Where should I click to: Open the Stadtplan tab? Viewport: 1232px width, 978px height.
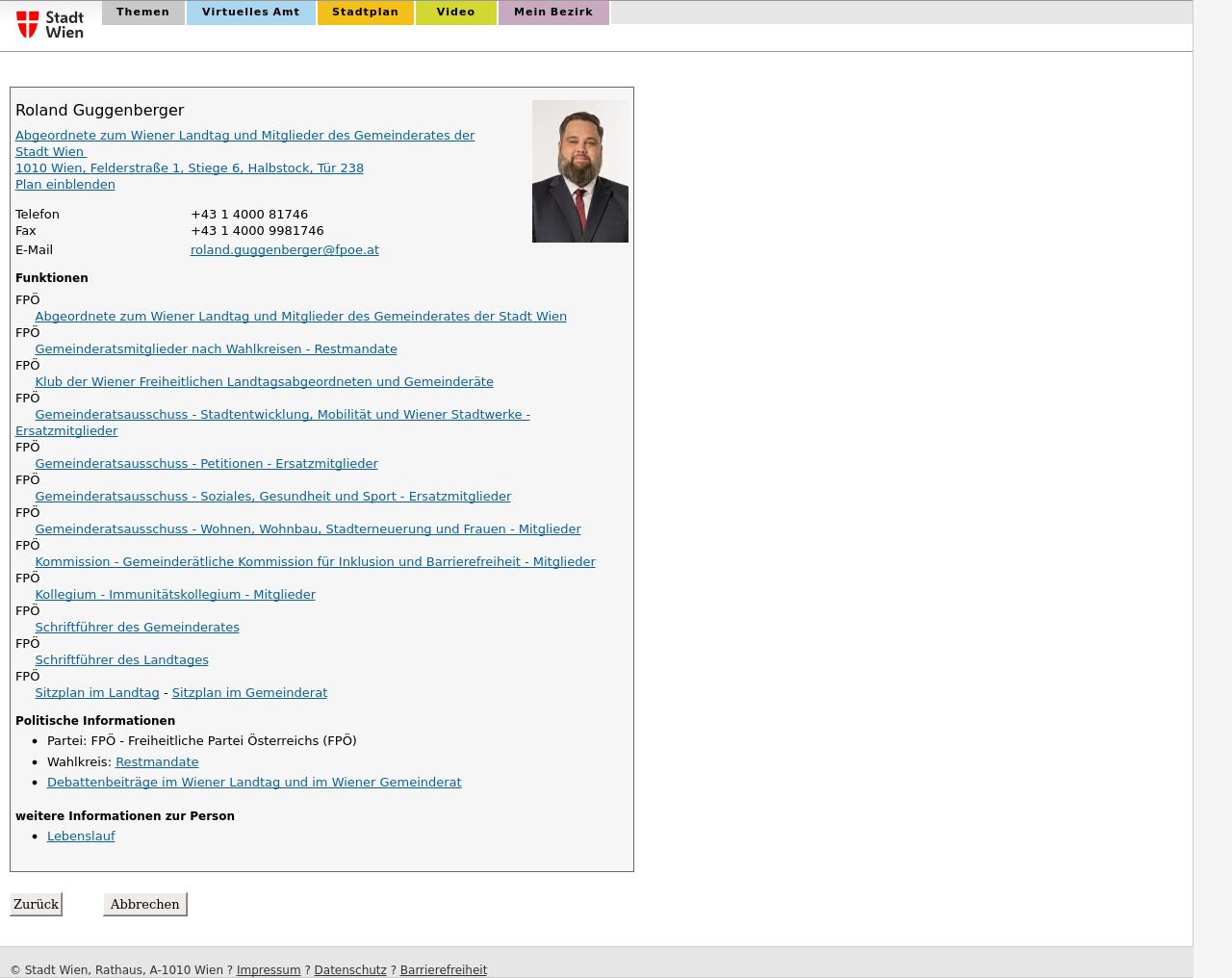coord(365,13)
